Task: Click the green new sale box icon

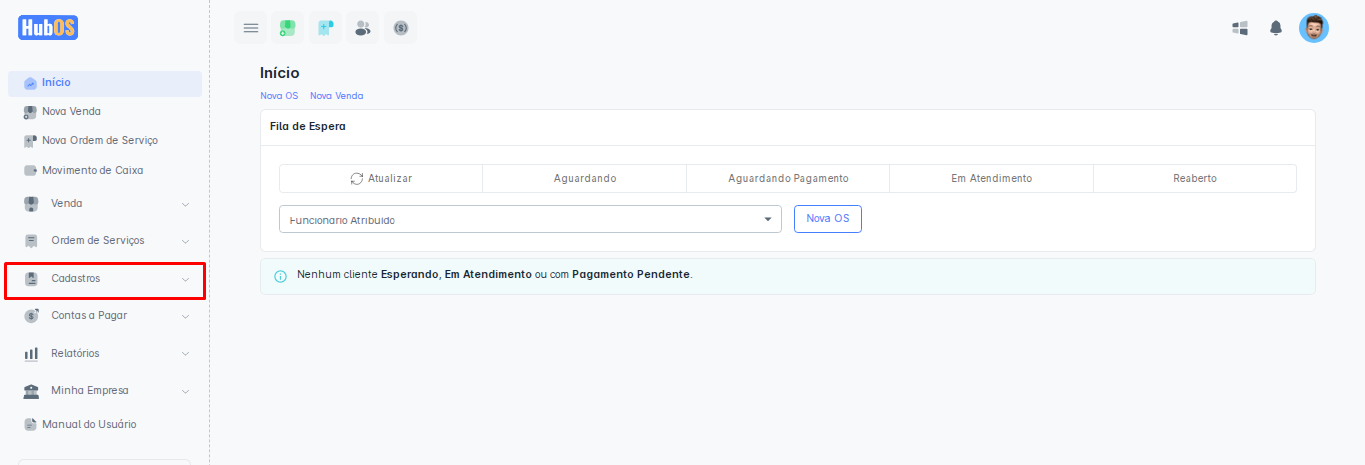Action: point(288,28)
